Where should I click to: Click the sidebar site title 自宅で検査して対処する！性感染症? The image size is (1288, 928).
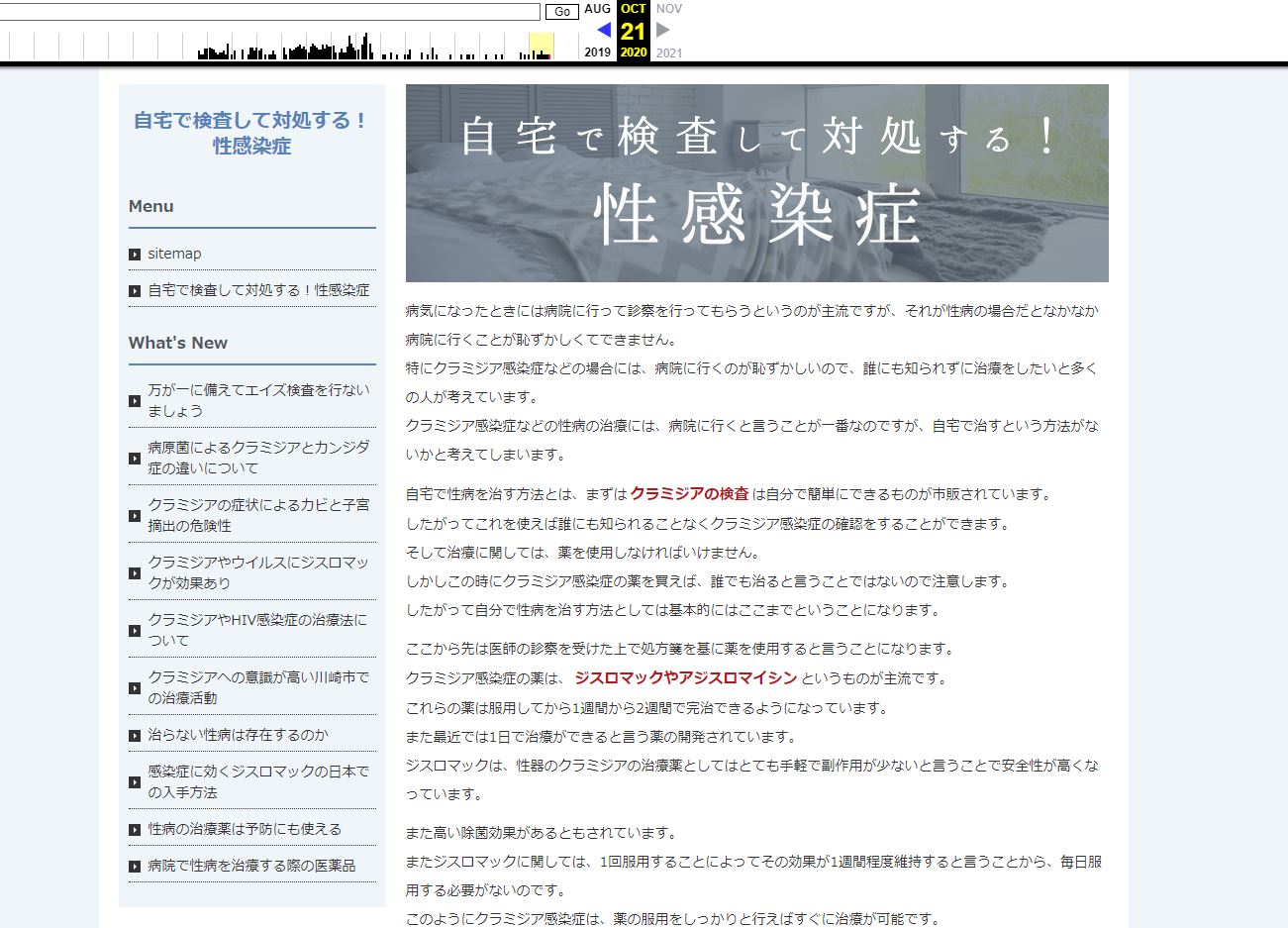[251, 133]
